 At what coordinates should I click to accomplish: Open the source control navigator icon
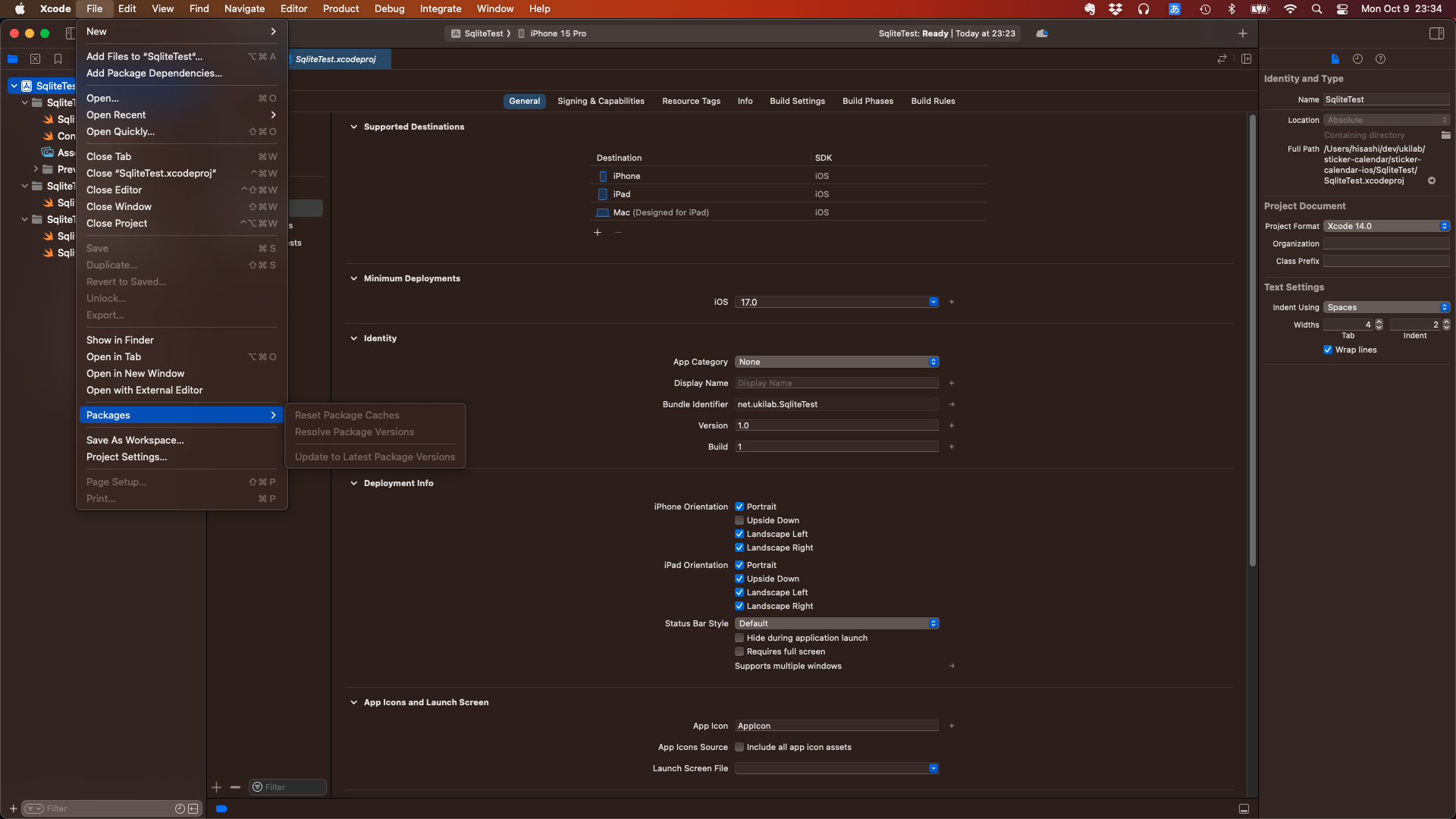pos(35,59)
